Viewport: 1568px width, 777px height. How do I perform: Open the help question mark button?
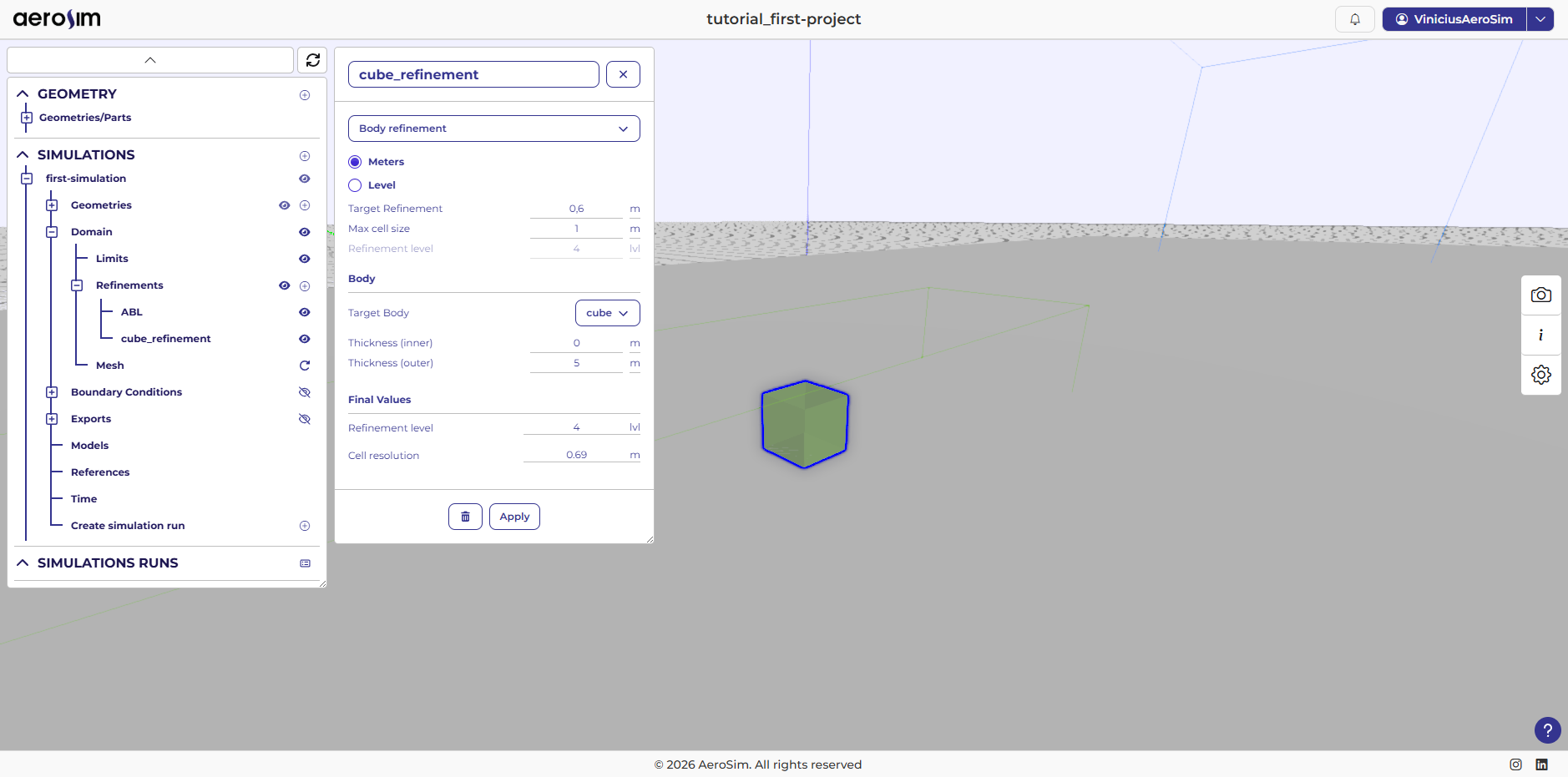pyautogui.click(x=1547, y=730)
